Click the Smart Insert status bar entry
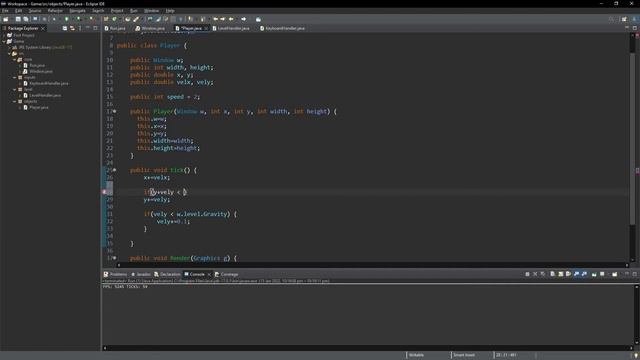This screenshot has width=640, height=360. tap(464, 355)
